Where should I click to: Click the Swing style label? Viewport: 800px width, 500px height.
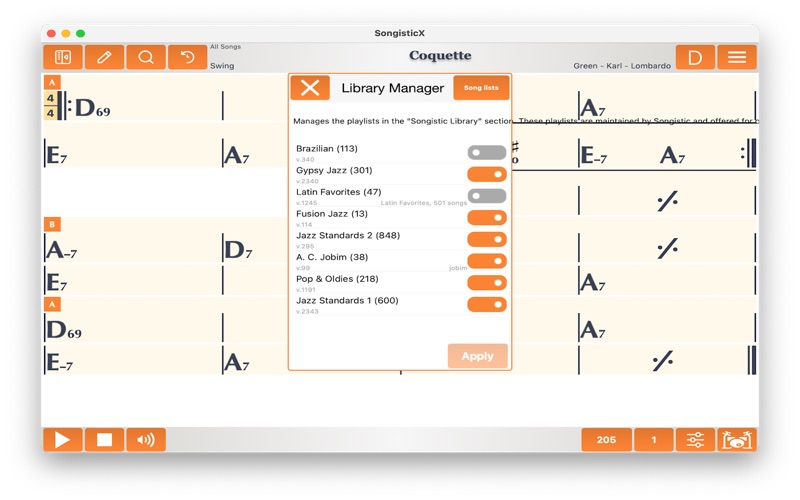click(222, 66)
